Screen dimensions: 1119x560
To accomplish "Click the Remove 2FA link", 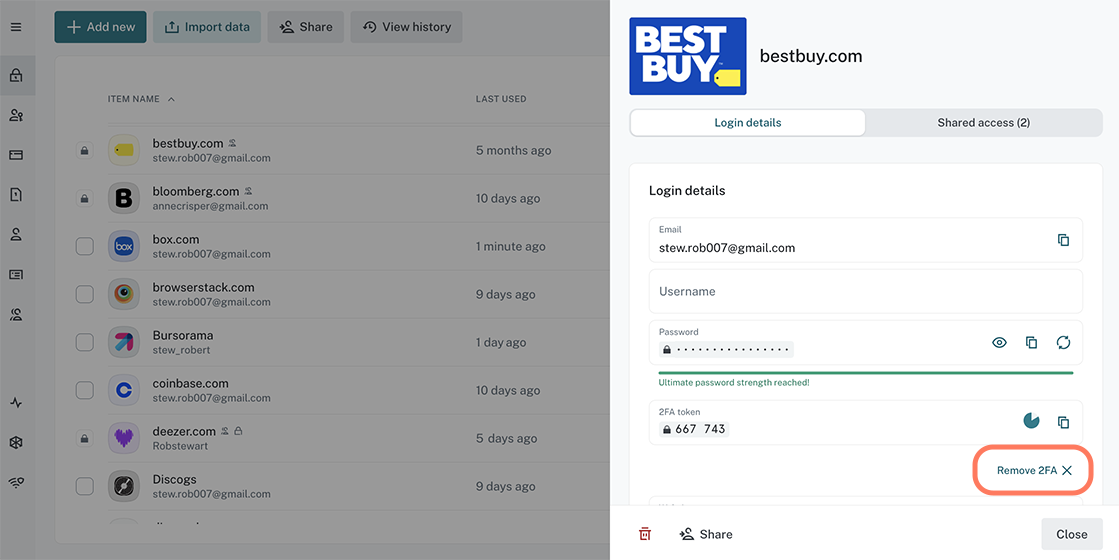I will [x=1034, y=470].
